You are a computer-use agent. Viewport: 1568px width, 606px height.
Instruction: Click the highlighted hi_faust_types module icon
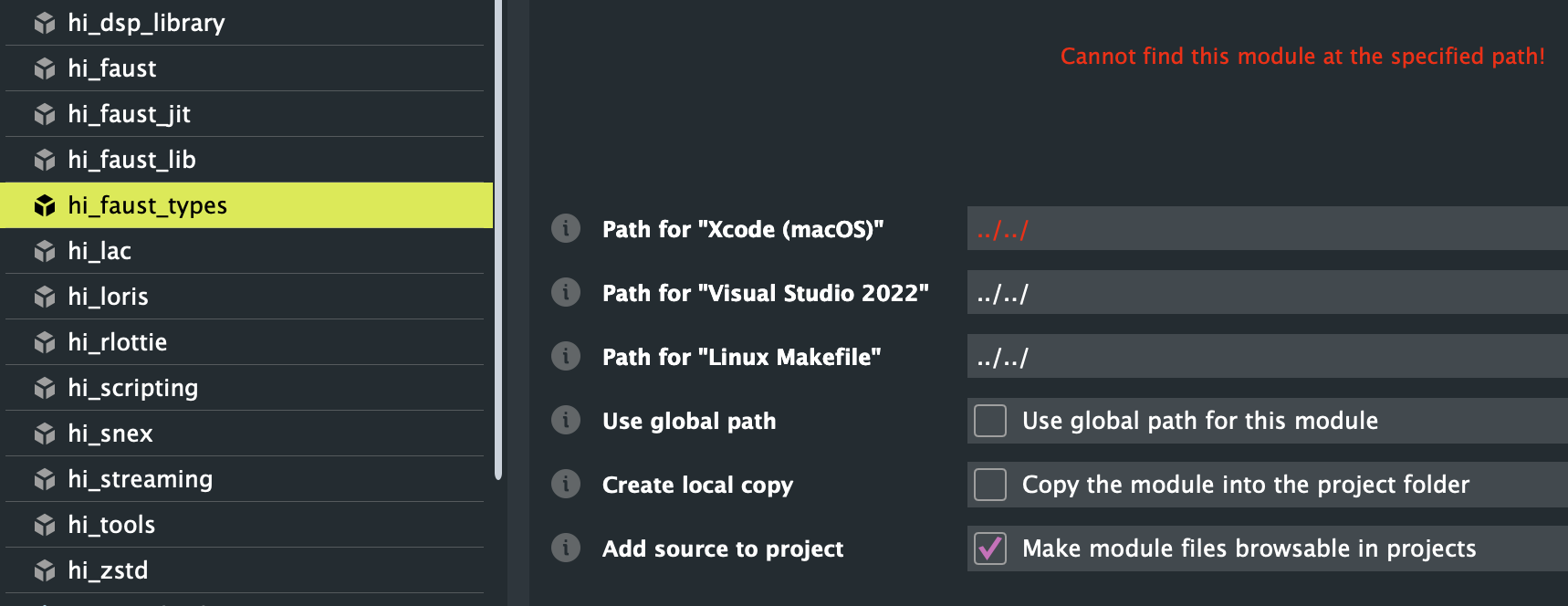pos(45,205)
